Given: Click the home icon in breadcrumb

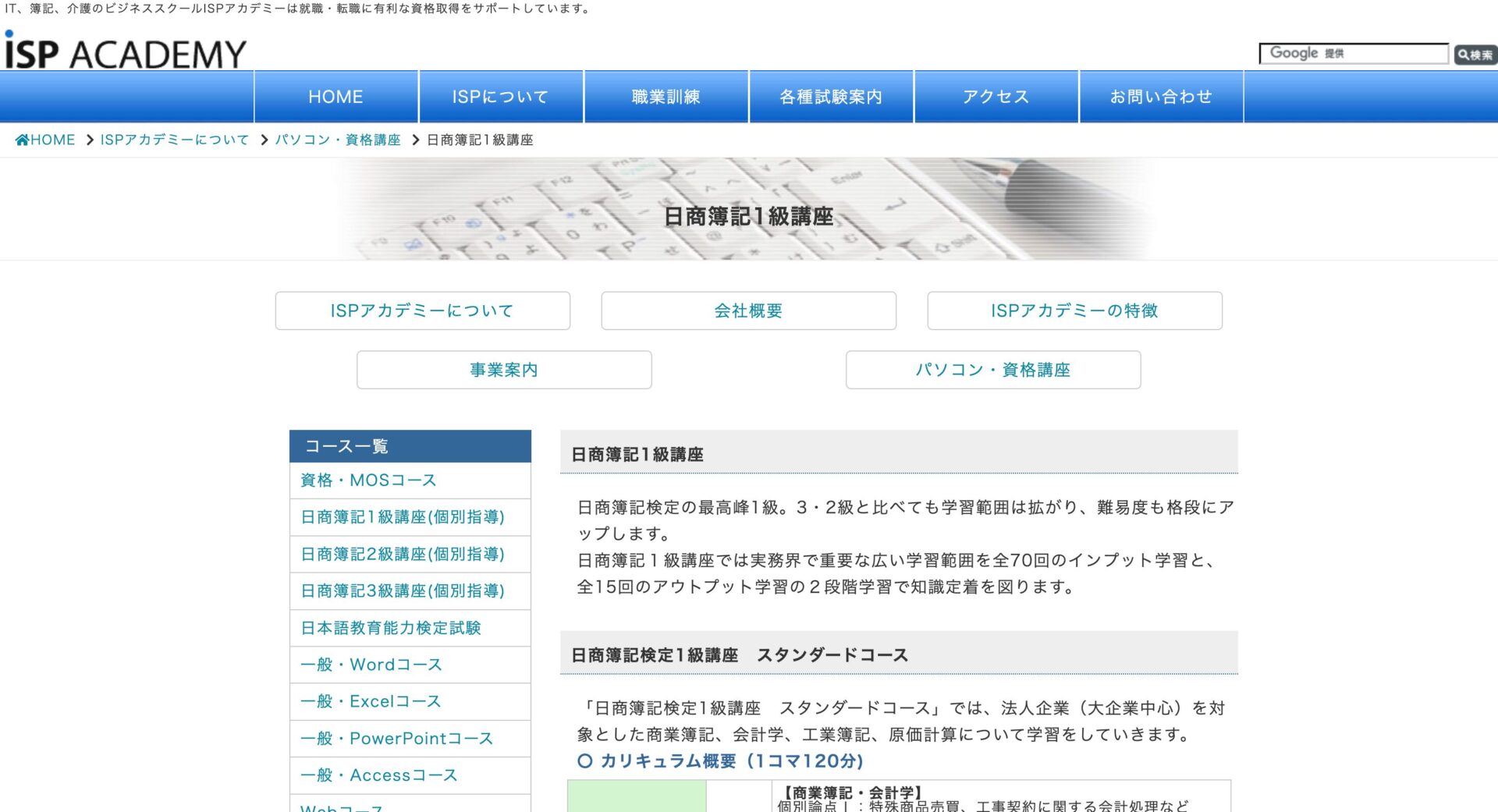Looking at the screenshot, I should (x=22, y=140).
